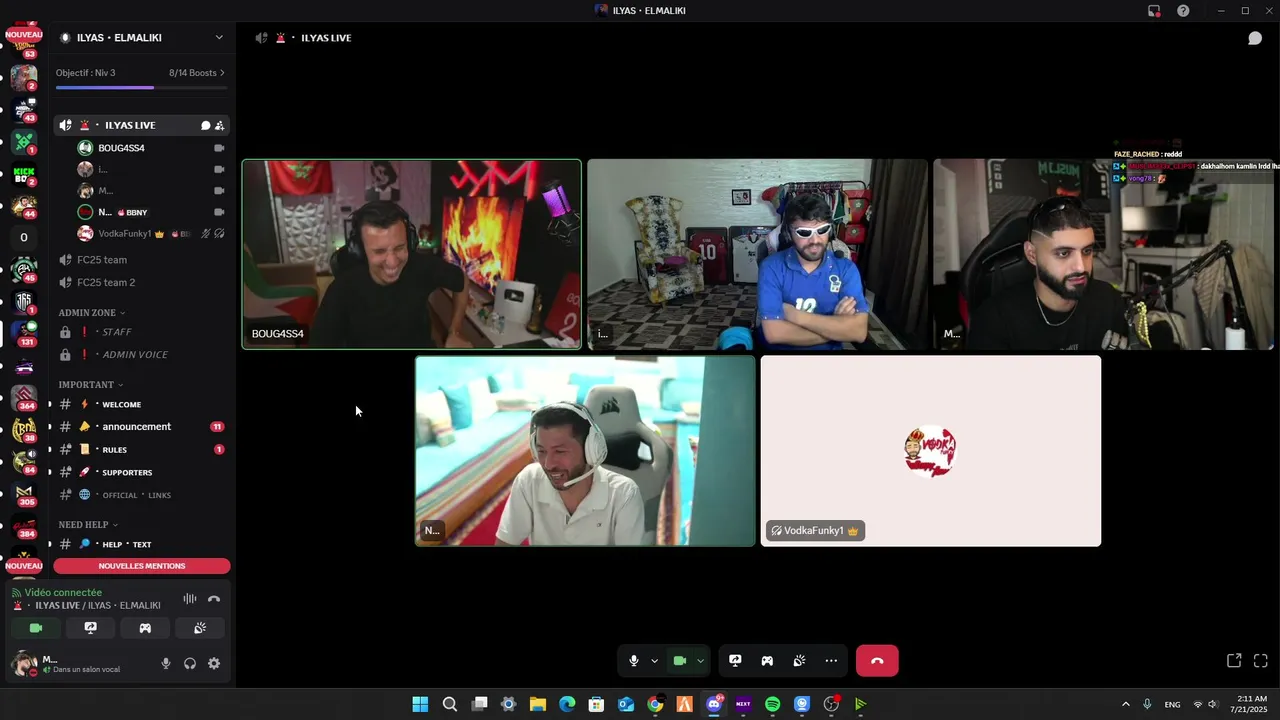The image size is (1280, 720).
Task: Show hidden icons in system tray
Action: (1125, 704)
